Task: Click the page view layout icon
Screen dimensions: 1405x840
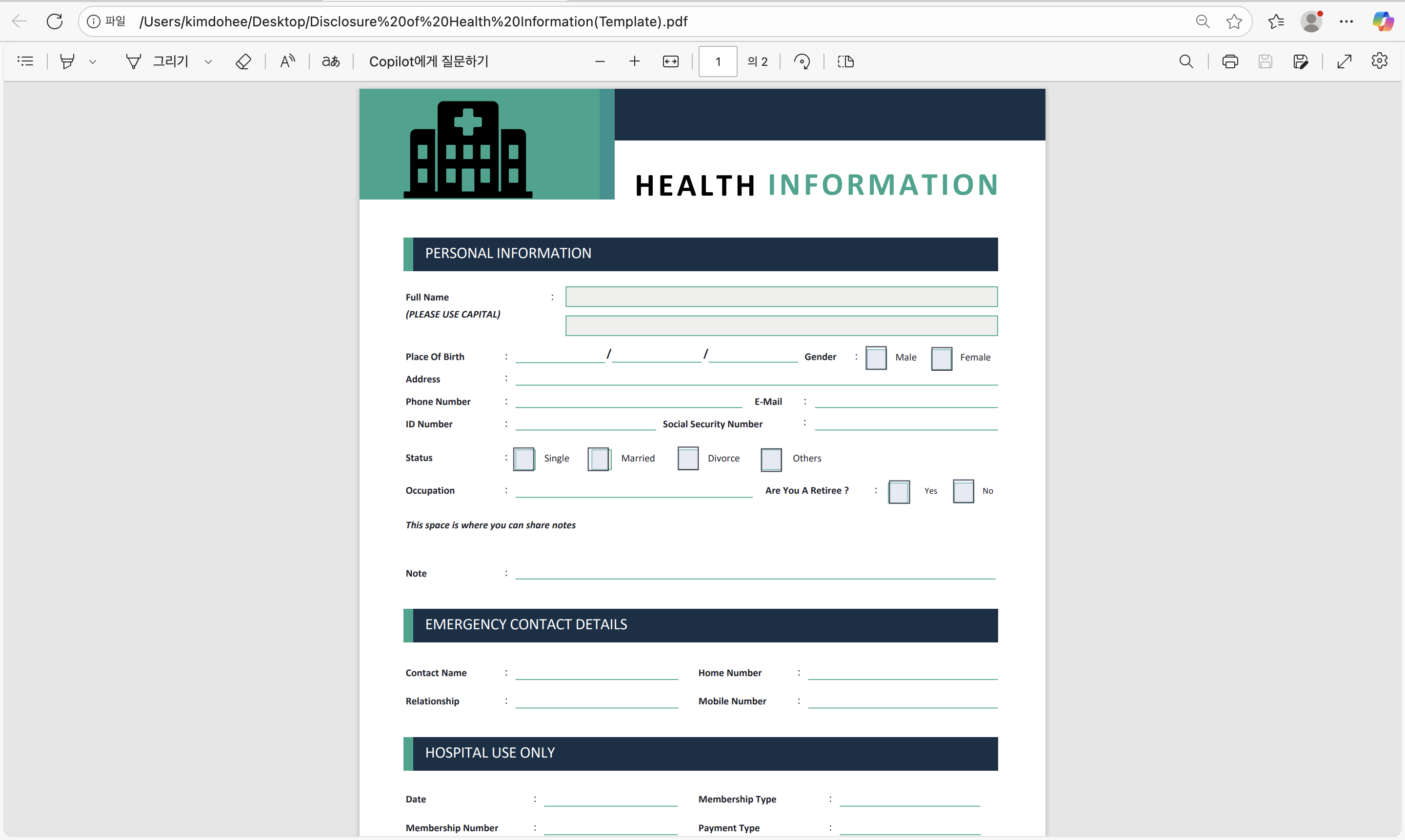Action: (x=846, y=61)
